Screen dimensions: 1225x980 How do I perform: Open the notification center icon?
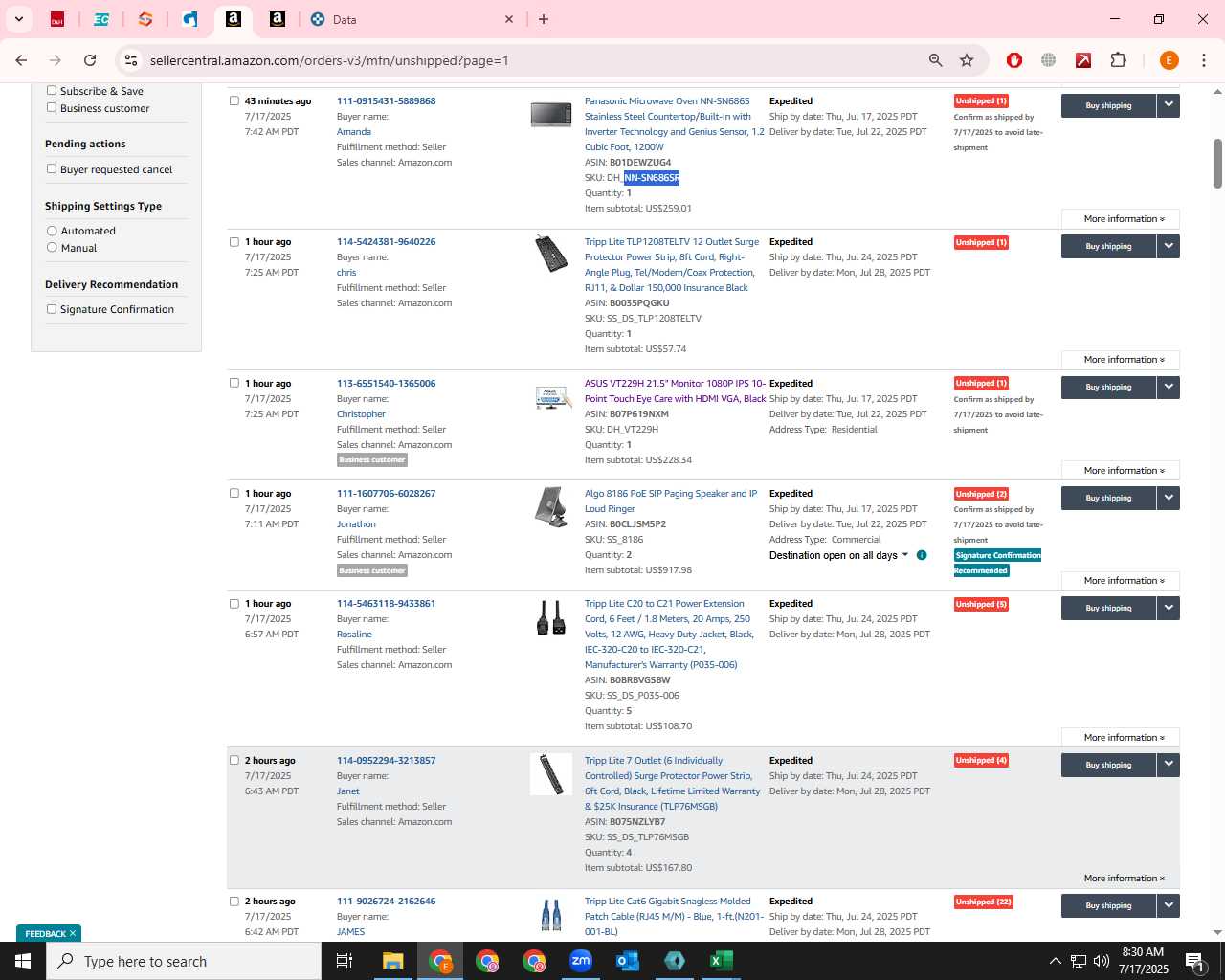pyautogui.click(x=1194, y=961)
